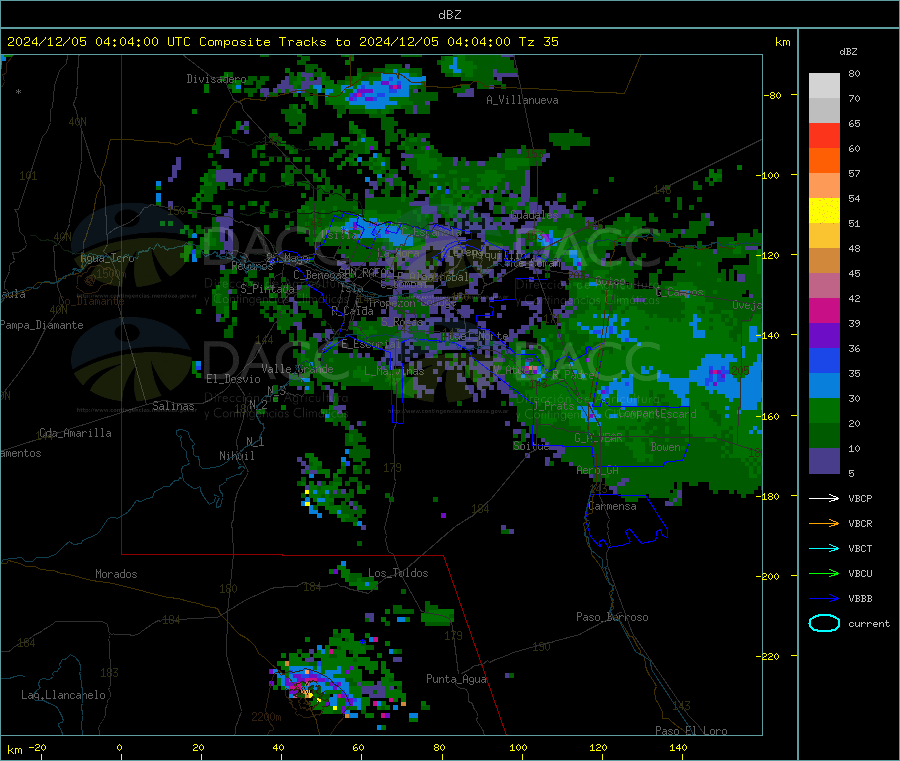Click the 100 km horizontal axis tick

point(518,747)
